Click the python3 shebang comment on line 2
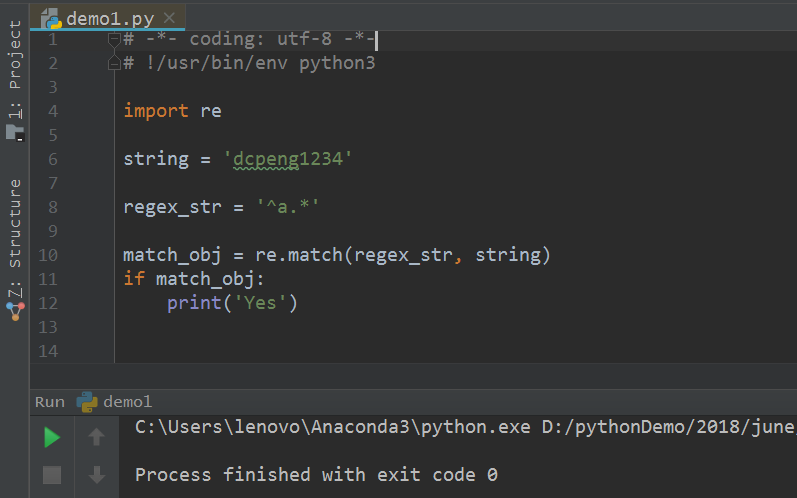 (249, 63)
